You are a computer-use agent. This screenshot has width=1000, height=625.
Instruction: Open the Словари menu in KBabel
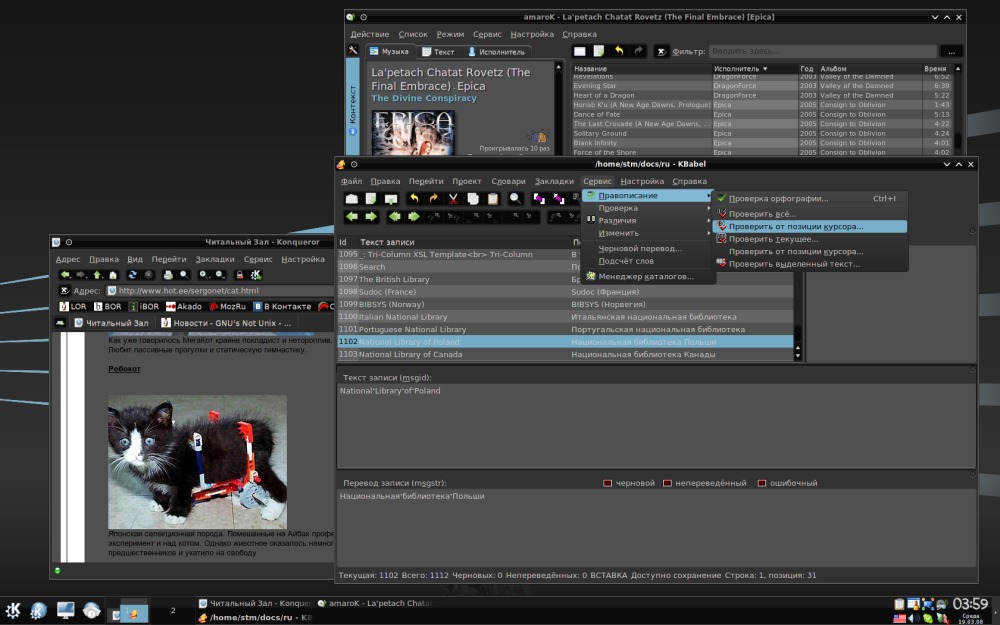pyautogui.click(x=508, y=181)
